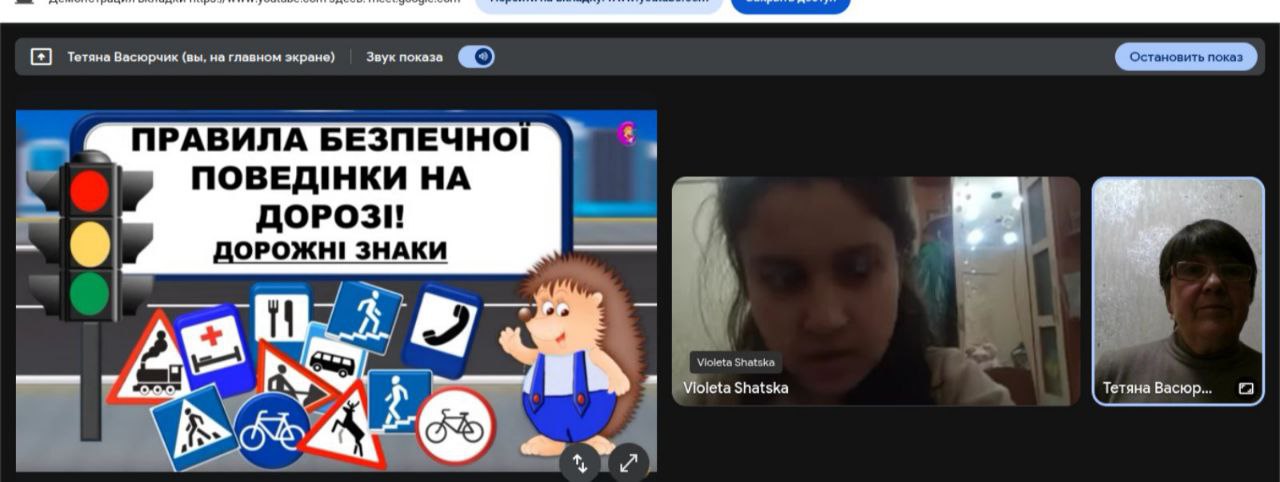Click the swap arrows icon on presentation
The image size is (1280, 482).
click(580, 462)
